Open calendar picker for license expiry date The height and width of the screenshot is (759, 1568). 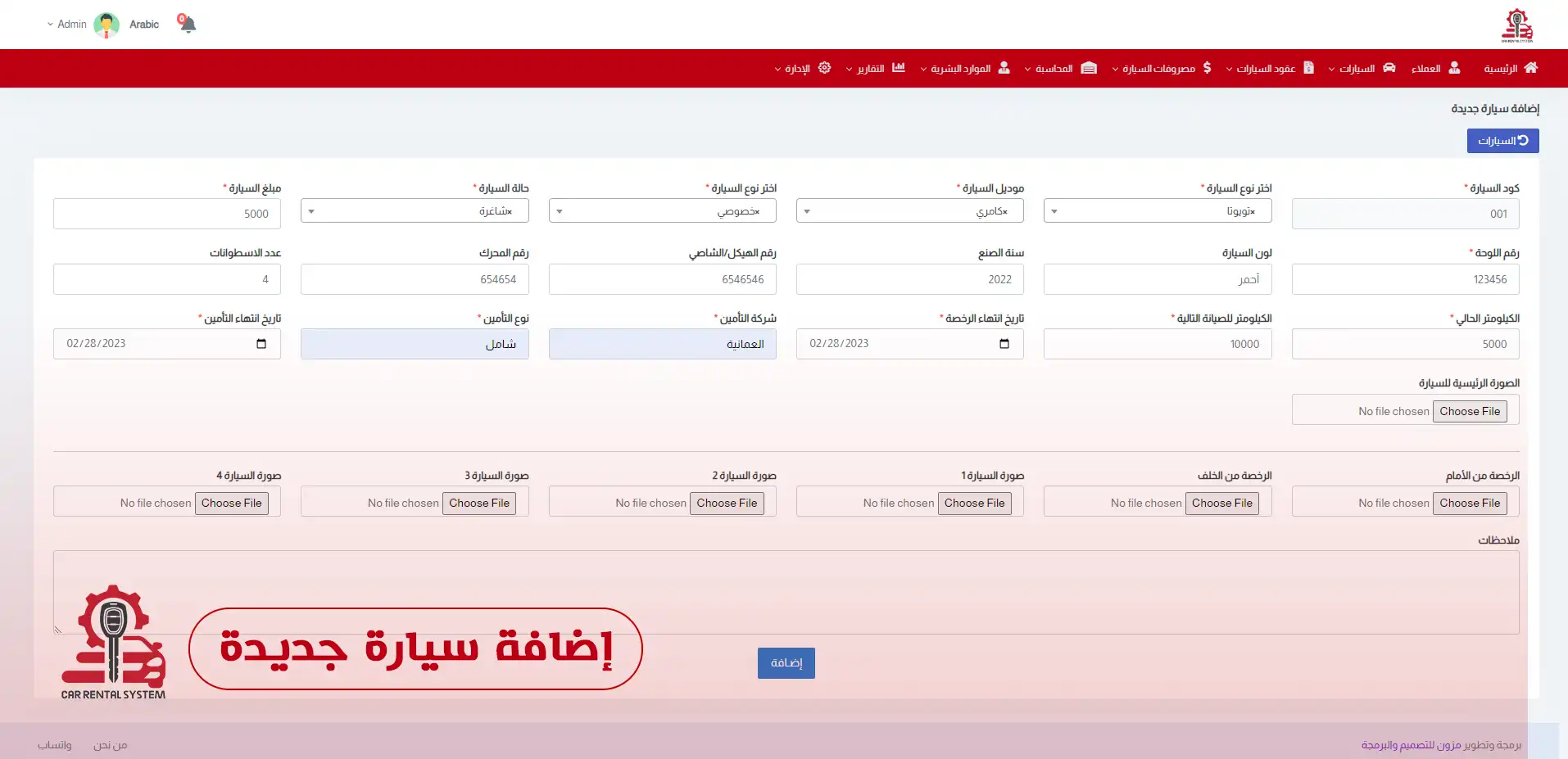pyautogui.click(x=1004, y=344)
